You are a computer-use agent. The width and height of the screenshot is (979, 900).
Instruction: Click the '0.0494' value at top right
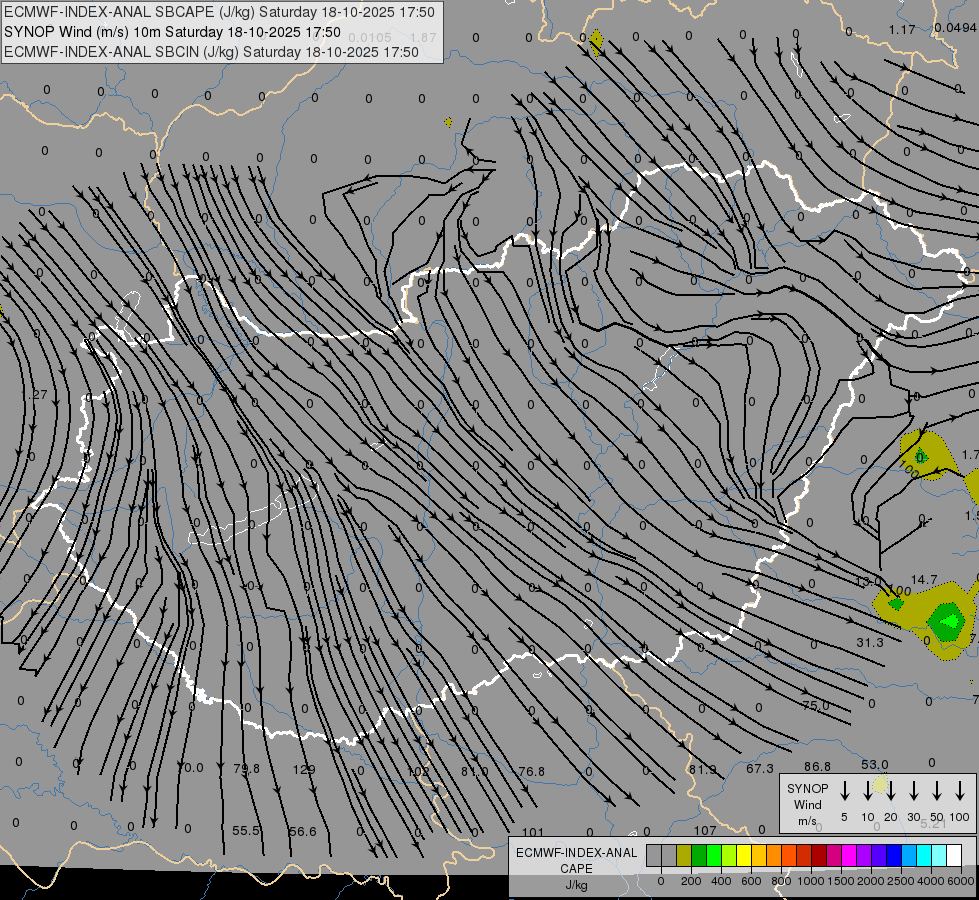click(x=956, y=27)
